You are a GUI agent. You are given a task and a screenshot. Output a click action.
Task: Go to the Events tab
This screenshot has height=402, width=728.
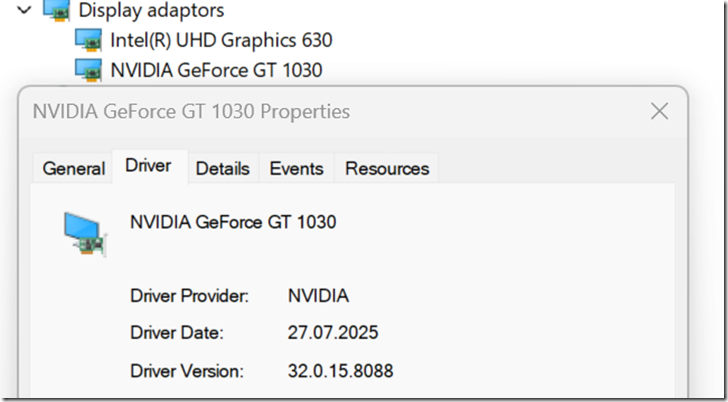(x=296, y=168)
